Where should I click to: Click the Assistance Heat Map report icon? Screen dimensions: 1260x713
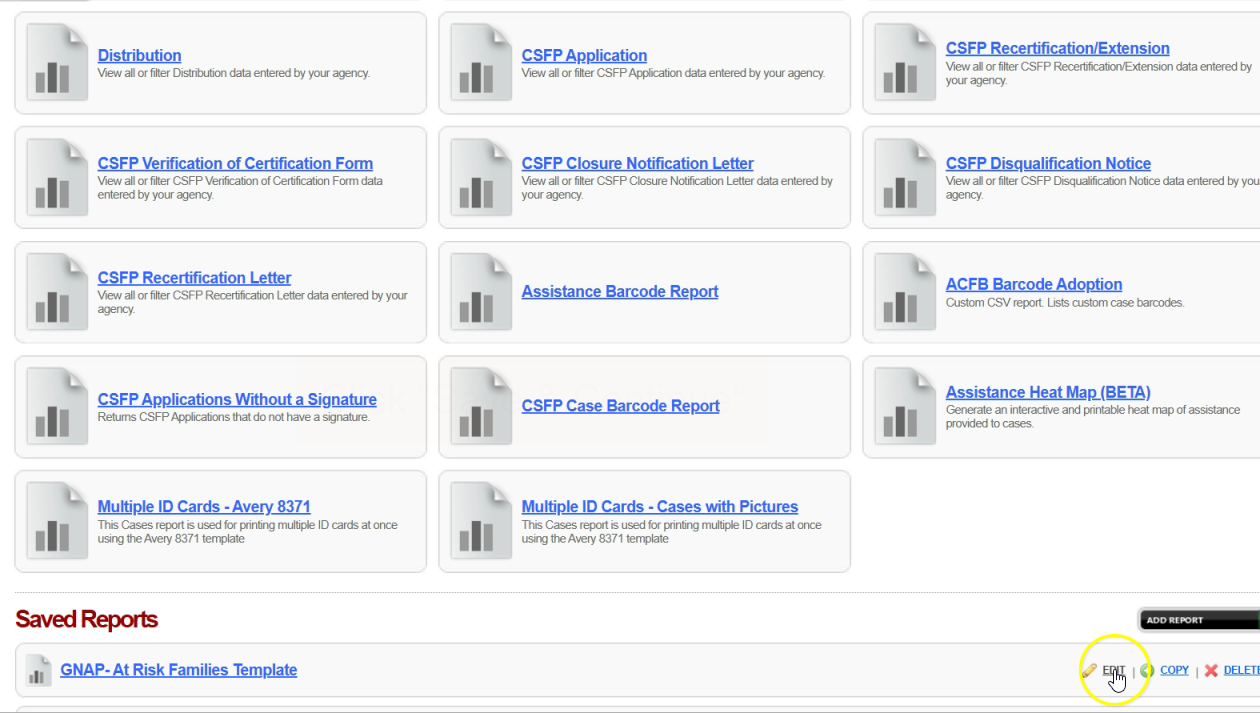pyautogui.click(x=905, y=406)
